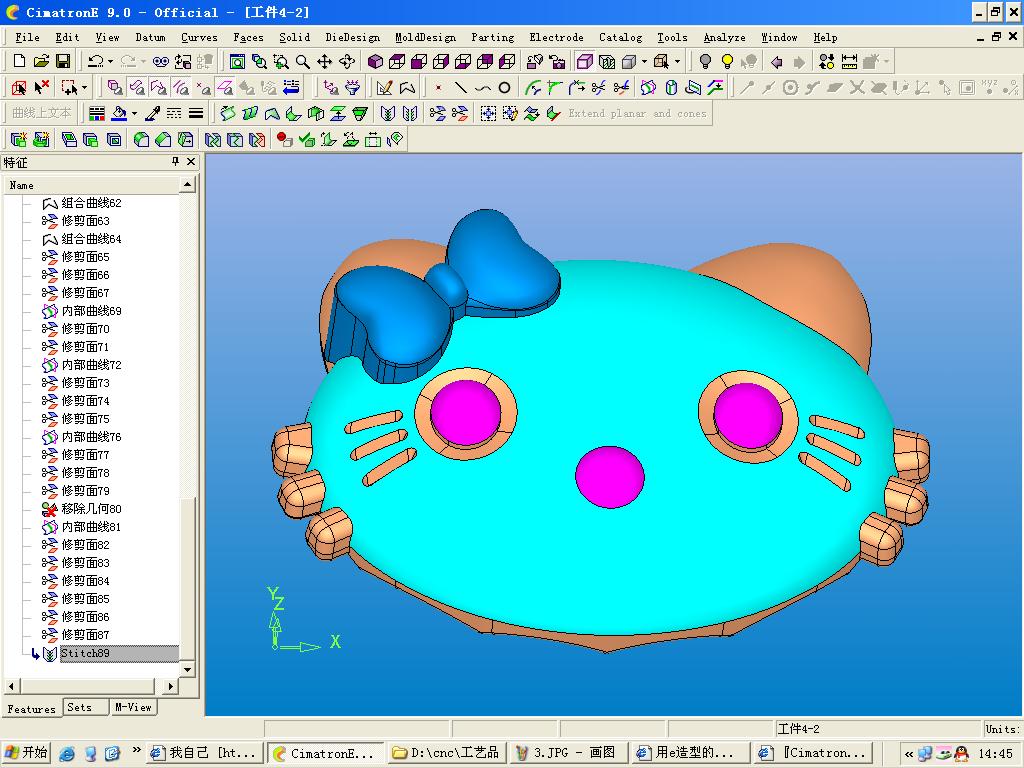Click the binoculars-like glasses icon
Viewport: 1024px width, 768px height.
(161, 61)
